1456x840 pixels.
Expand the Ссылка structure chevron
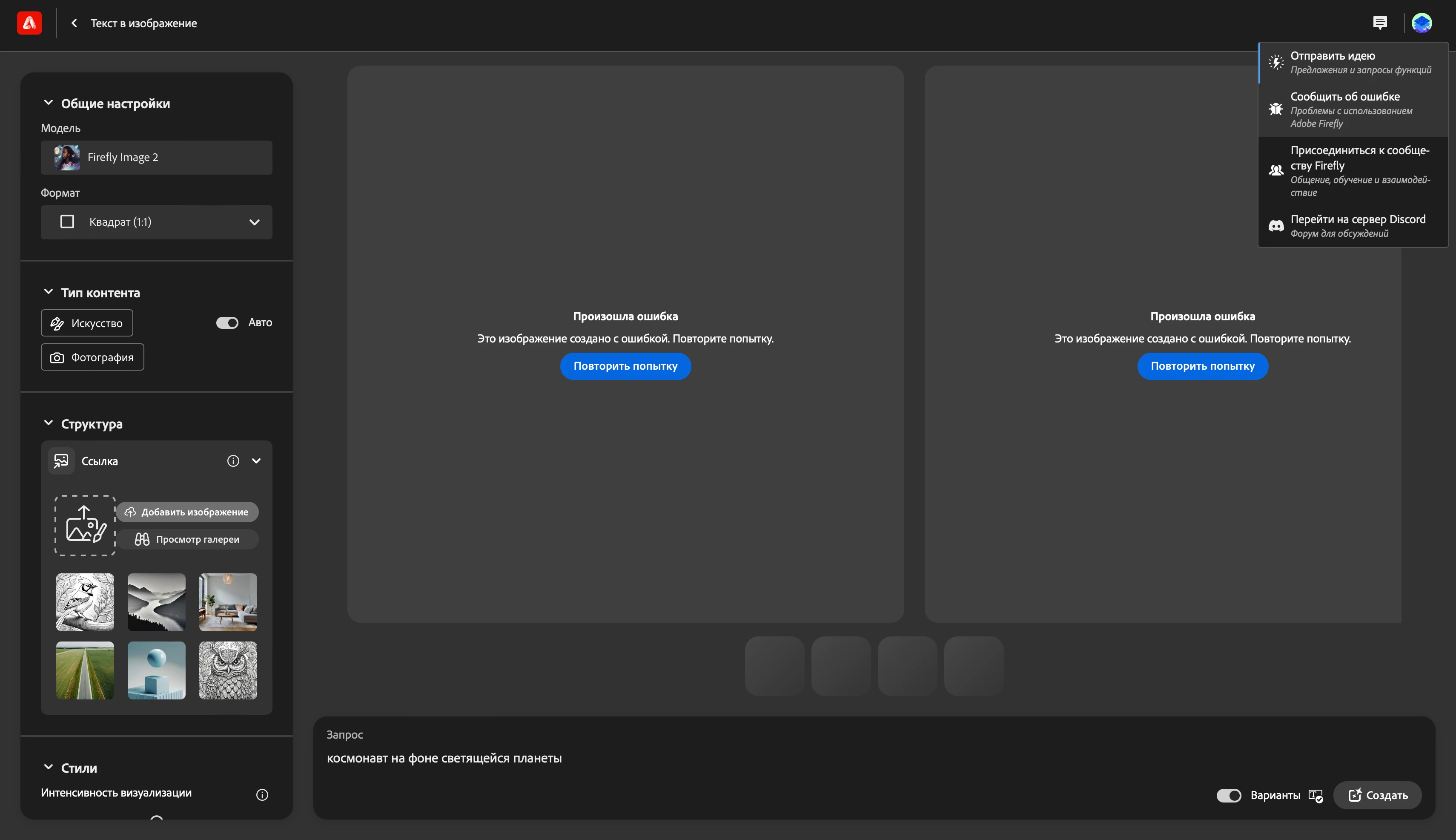tap(257, 461)
